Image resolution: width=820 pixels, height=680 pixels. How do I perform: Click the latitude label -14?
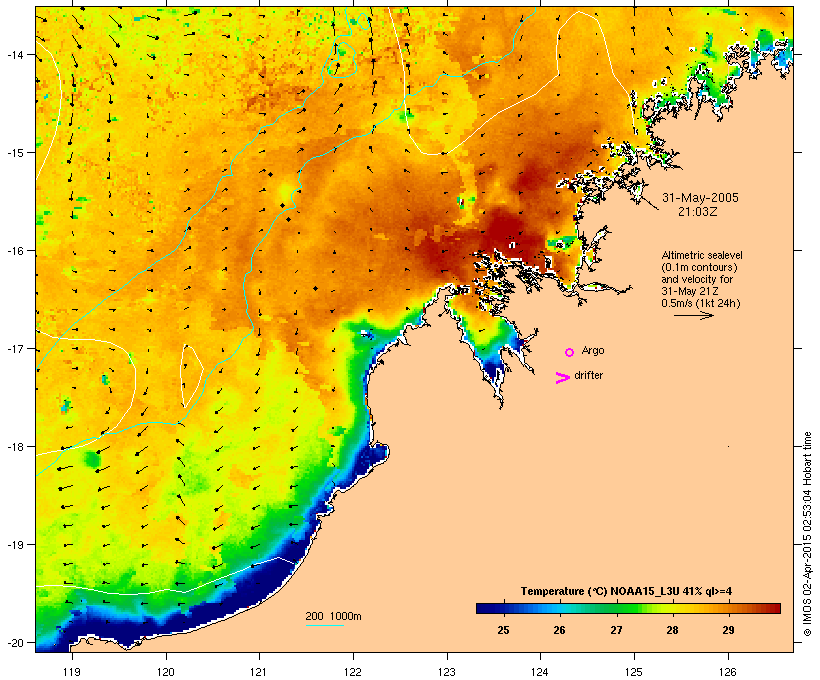[14, 54]
